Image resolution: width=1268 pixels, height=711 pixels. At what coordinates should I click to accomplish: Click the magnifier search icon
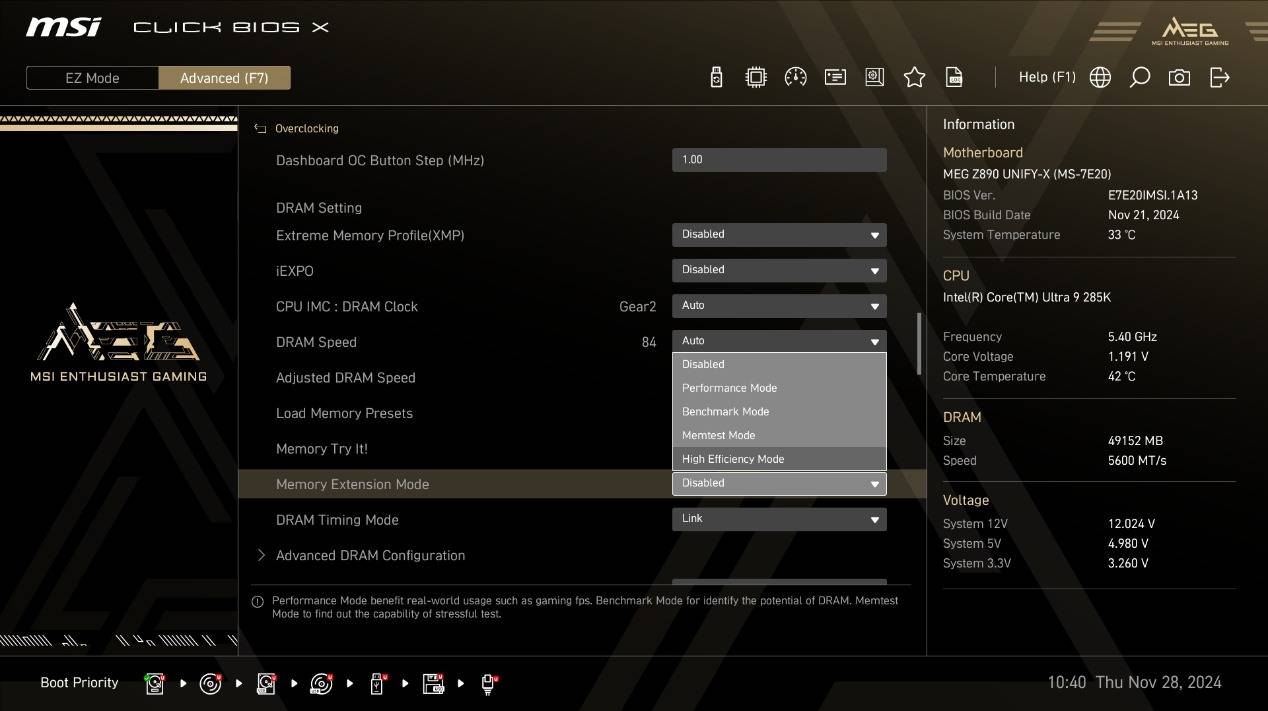point(1139,78)
